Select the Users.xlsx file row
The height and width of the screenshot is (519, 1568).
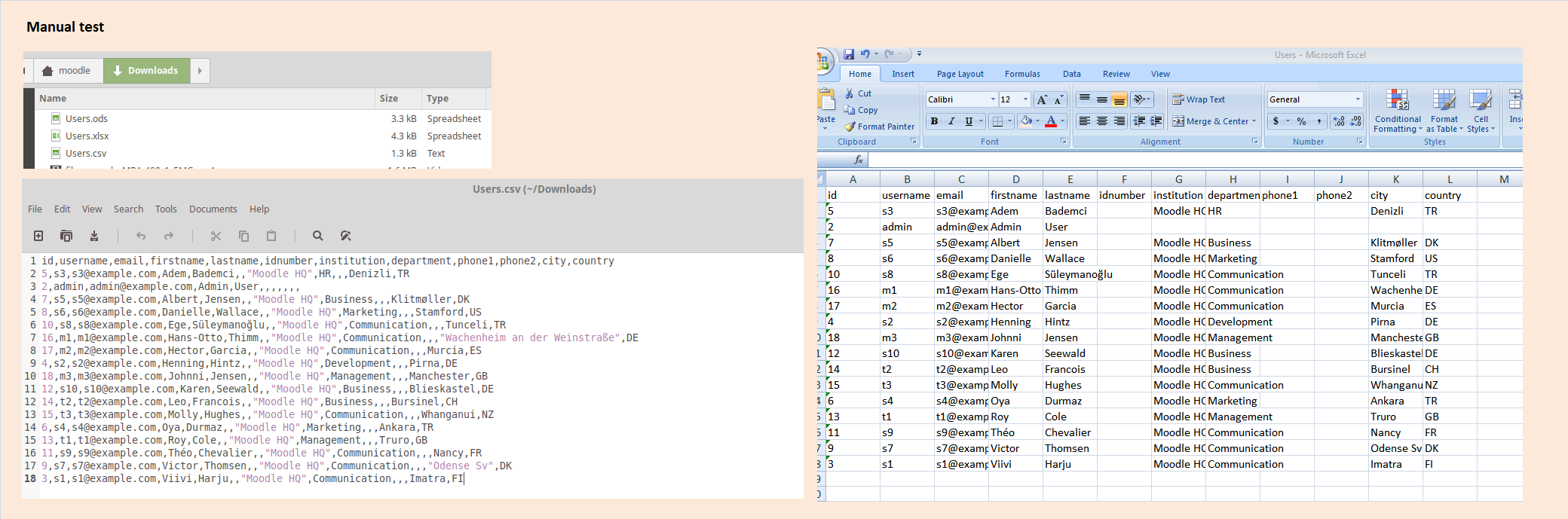pyautogui.click(x=262, y=136)
